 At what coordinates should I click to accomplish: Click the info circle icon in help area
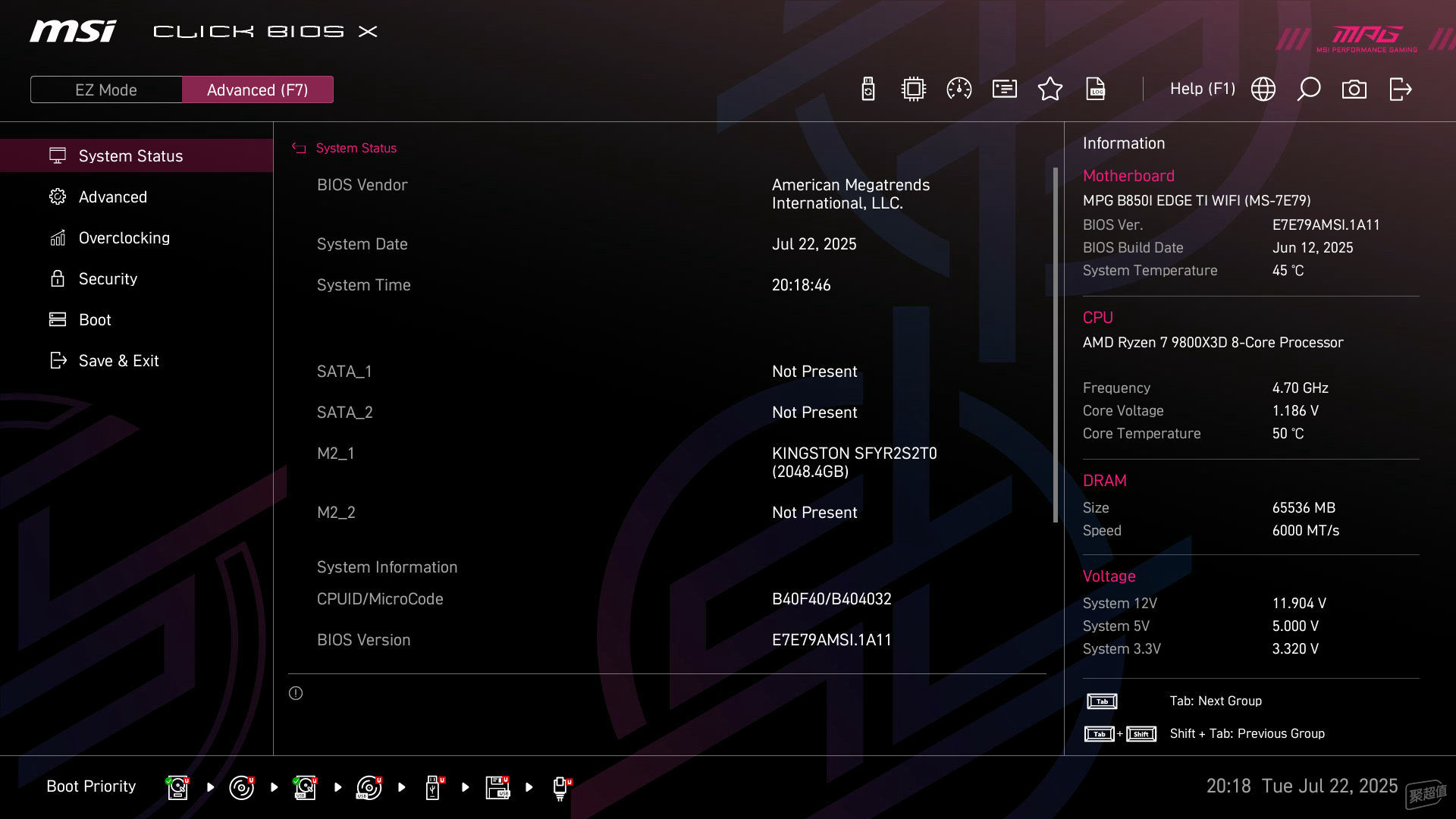click(296, 693)
